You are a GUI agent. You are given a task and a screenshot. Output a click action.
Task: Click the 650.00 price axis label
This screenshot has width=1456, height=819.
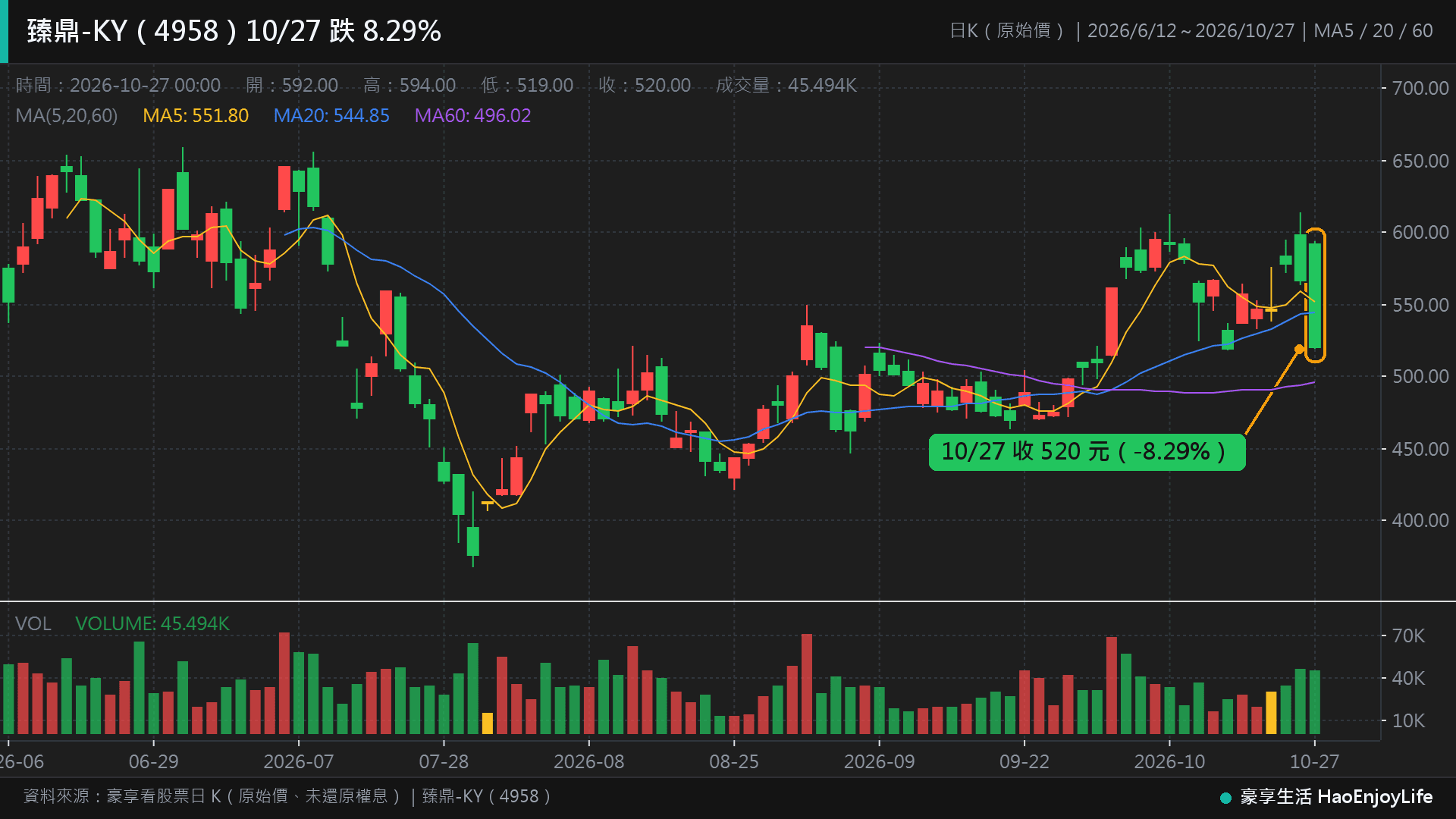click(x=1420, y=161)
